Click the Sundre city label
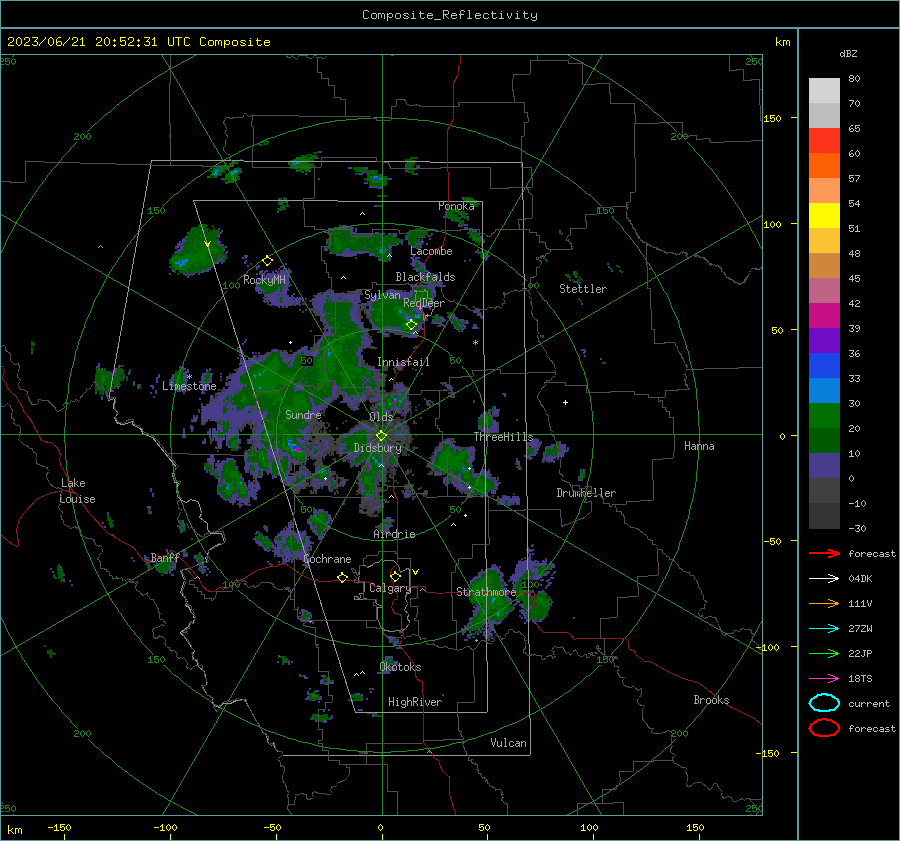Viewport: 900px width, 841px height. [303, 414]
